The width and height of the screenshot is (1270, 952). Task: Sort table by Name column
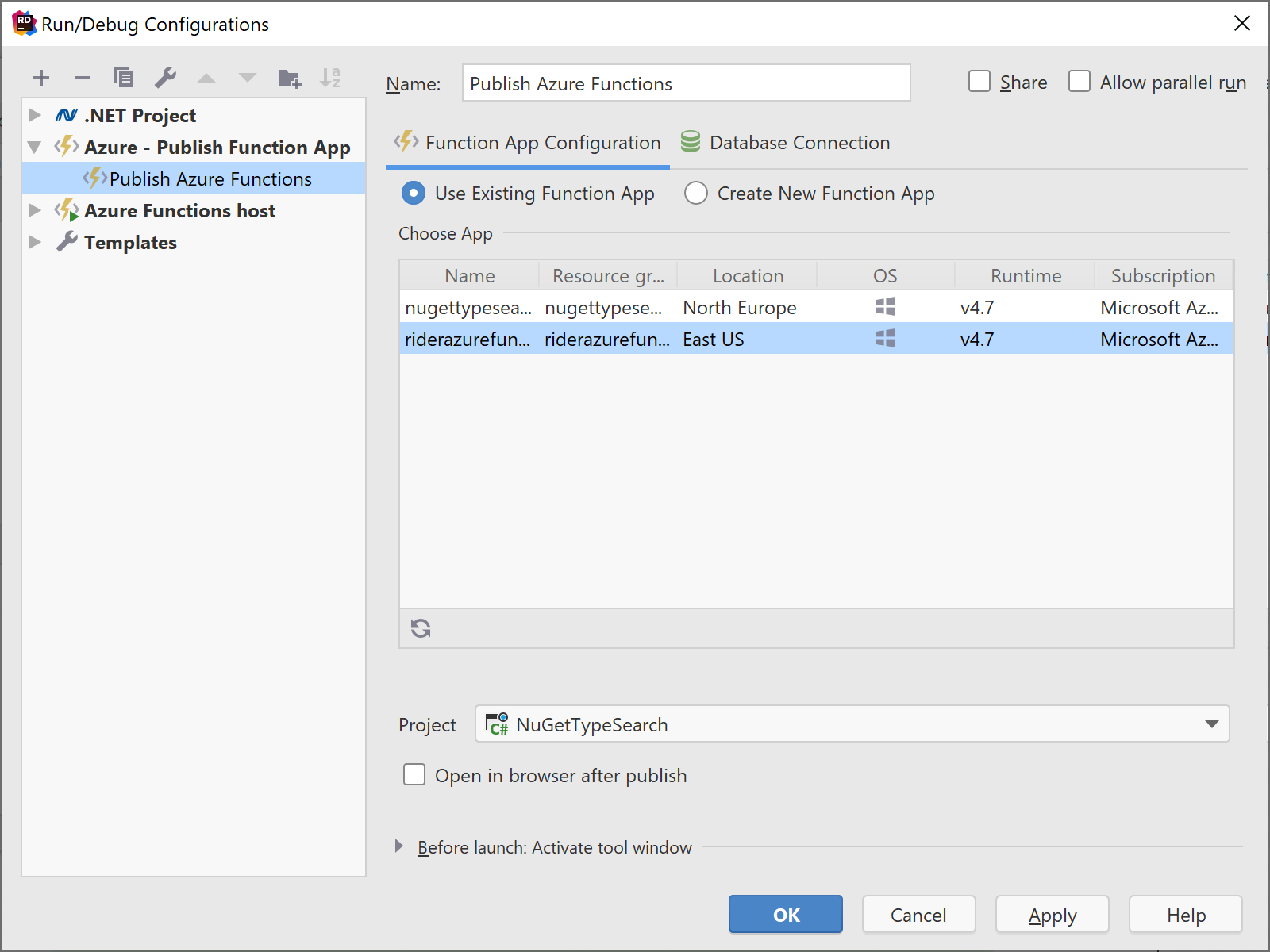point(470,276)
